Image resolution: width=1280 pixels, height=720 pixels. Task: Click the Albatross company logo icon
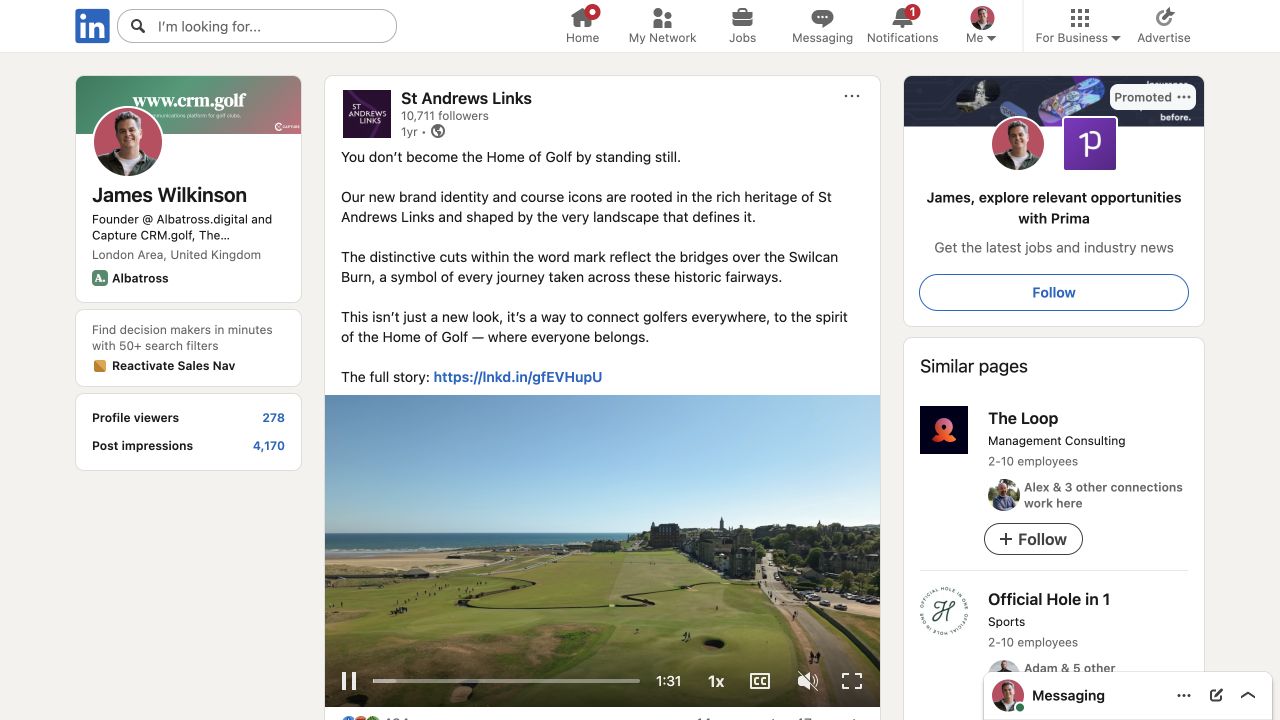[x=100, y=278]
